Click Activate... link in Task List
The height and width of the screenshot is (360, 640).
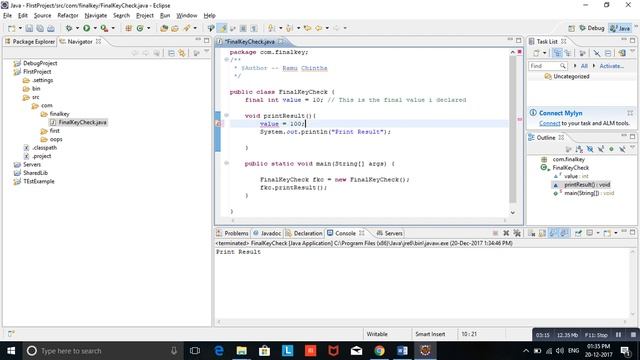(x=611, y=66)
